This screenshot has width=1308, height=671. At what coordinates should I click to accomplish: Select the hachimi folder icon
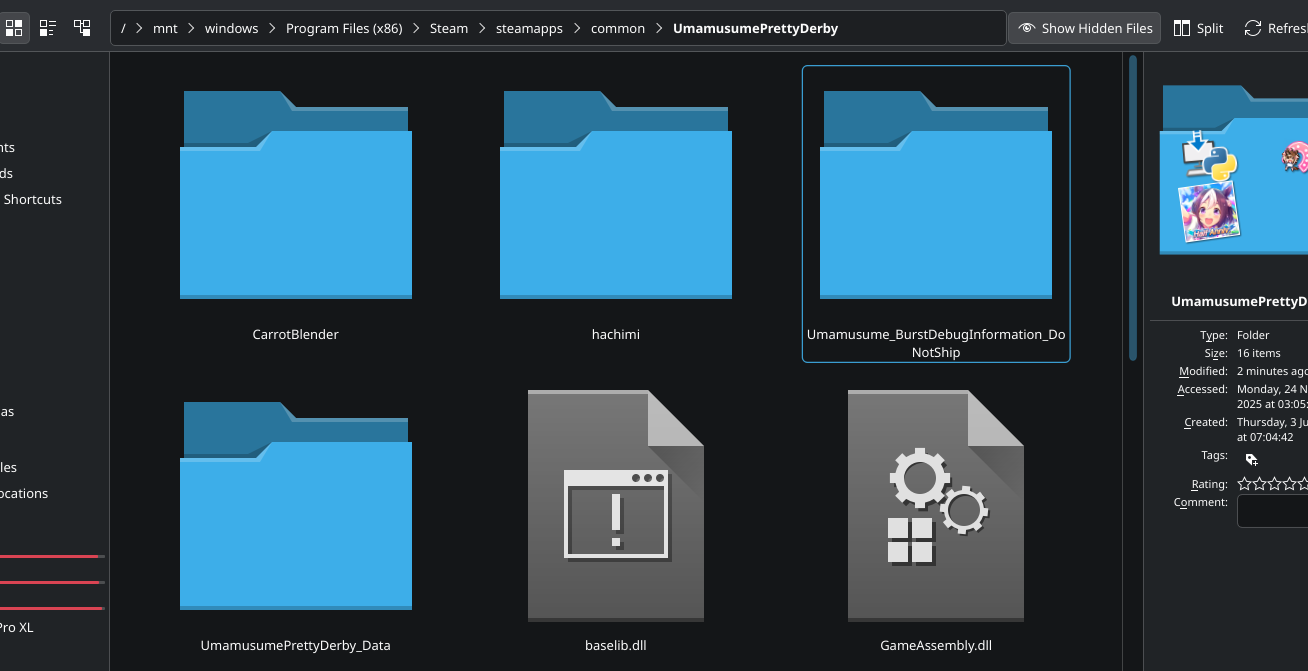pyautogui.click(x=616, y=195)
